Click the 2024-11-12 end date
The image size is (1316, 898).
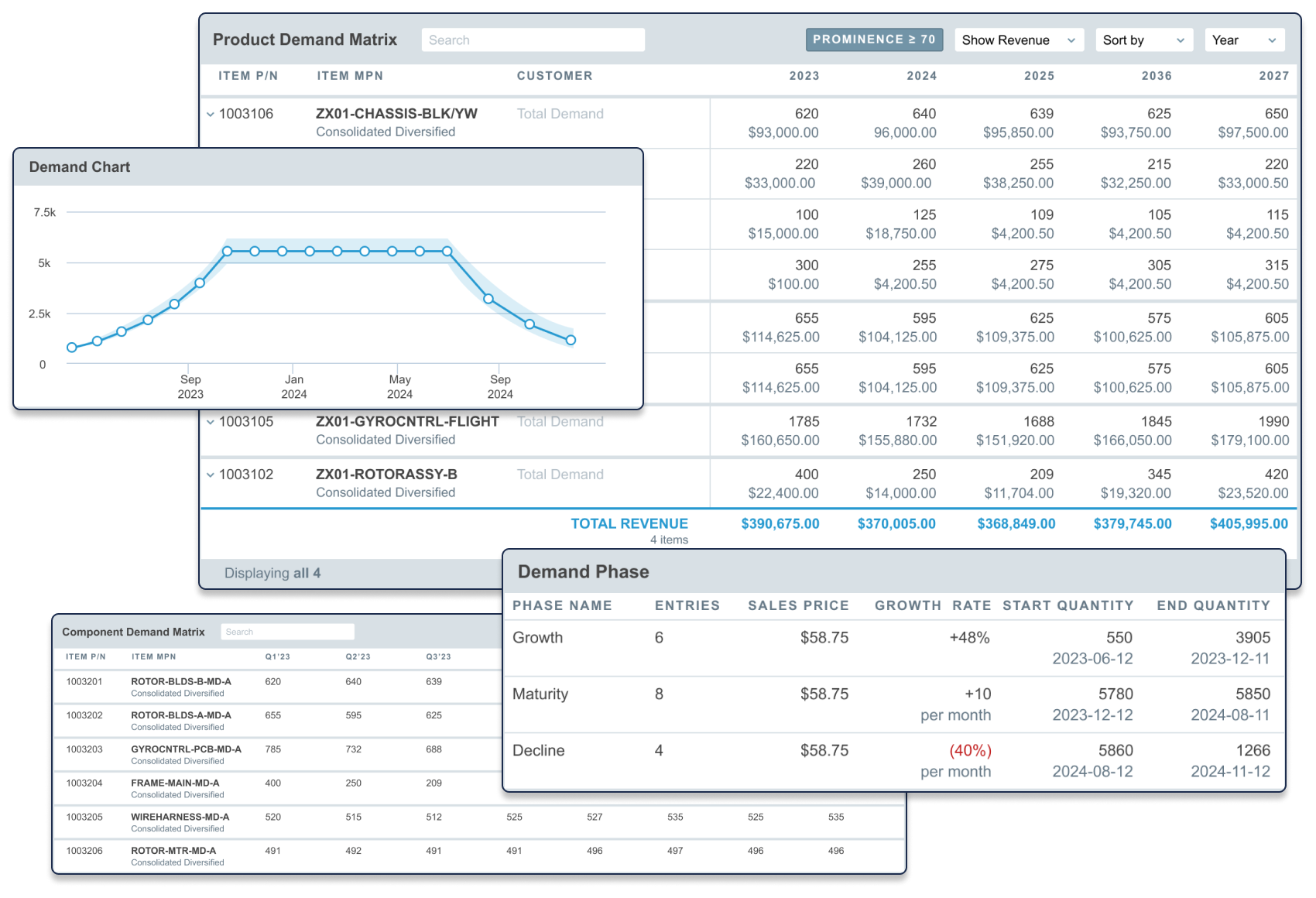point(1230,772)
